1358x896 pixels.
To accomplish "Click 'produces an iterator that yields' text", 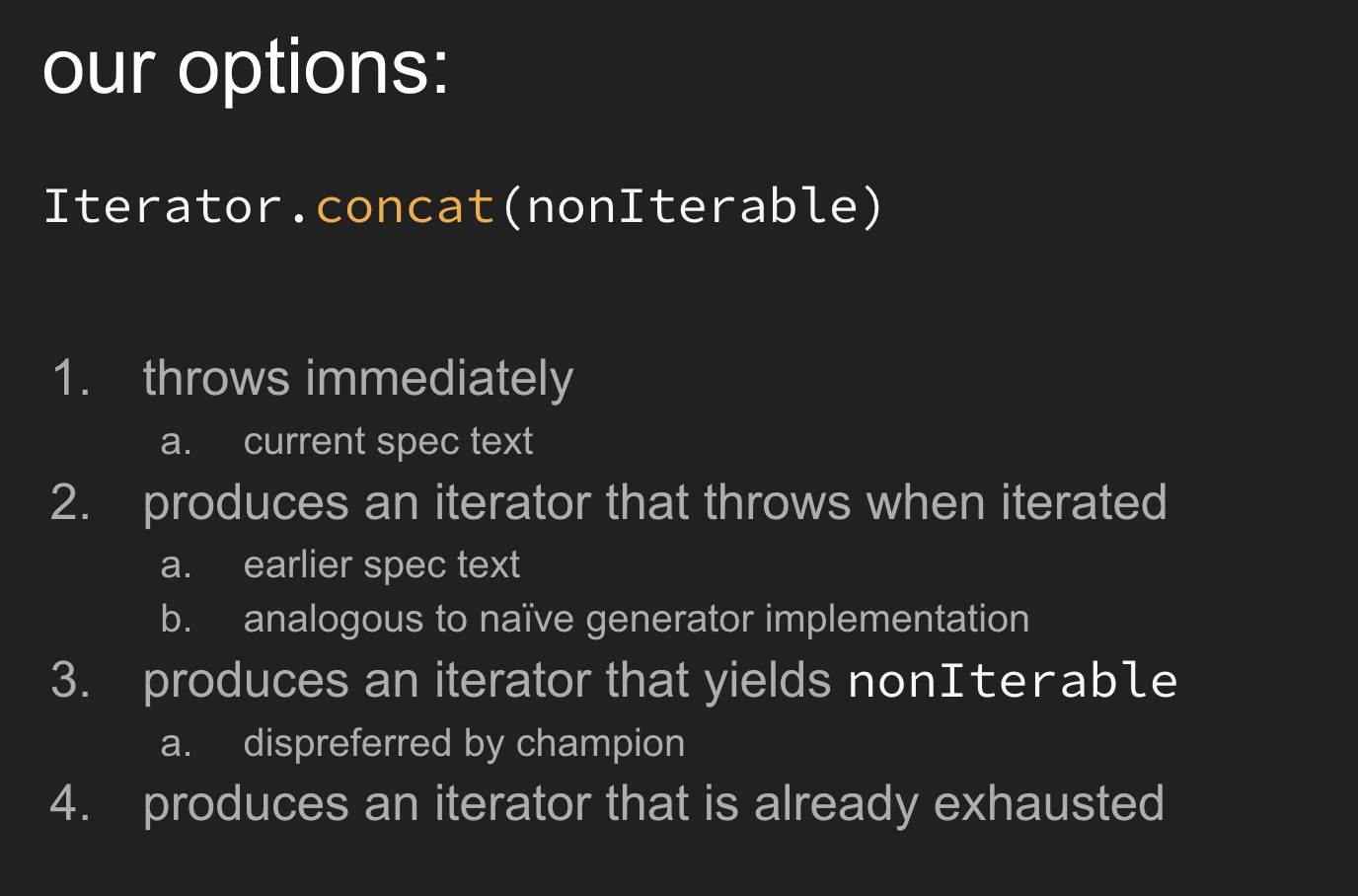I will click(488, 681).
